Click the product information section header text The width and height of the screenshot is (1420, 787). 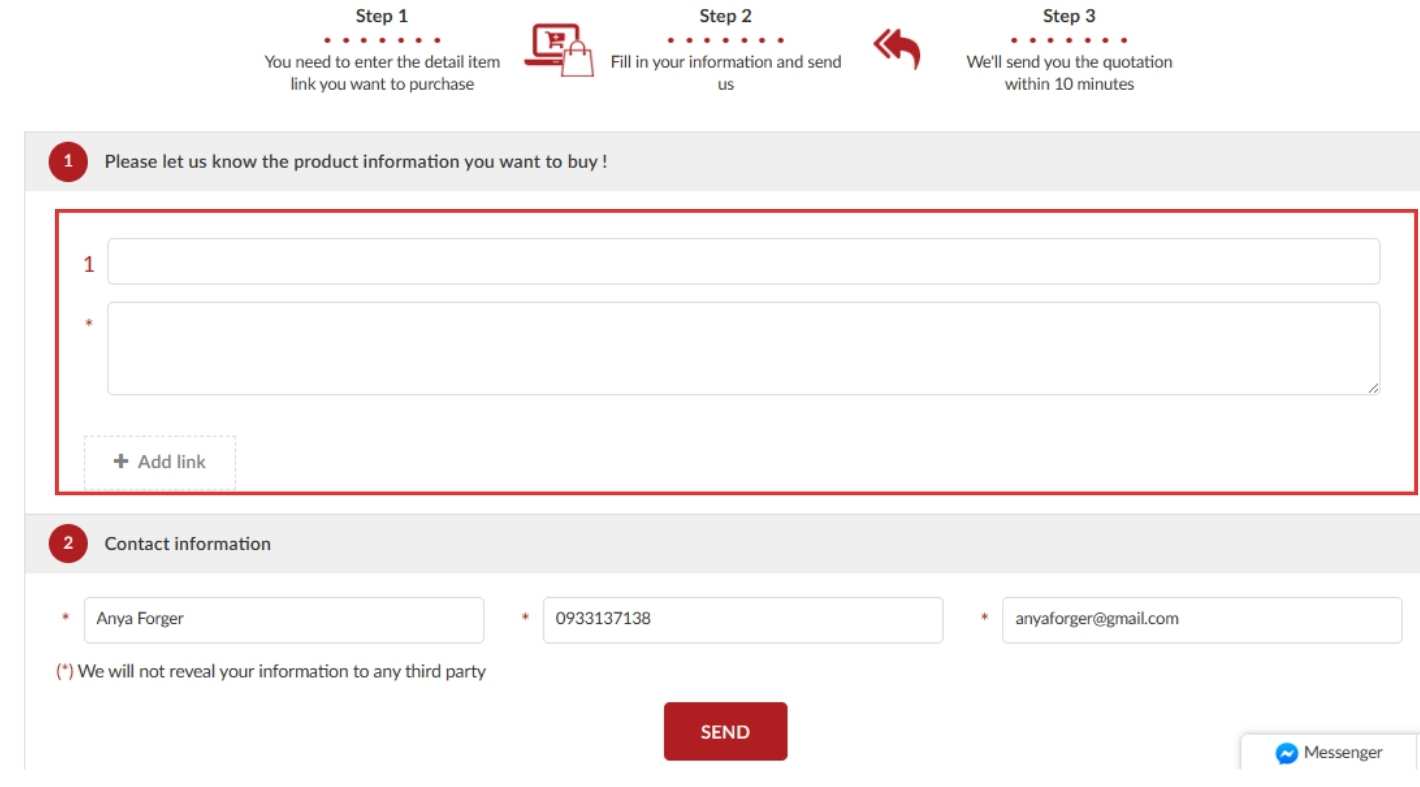(x=356, y=162)
